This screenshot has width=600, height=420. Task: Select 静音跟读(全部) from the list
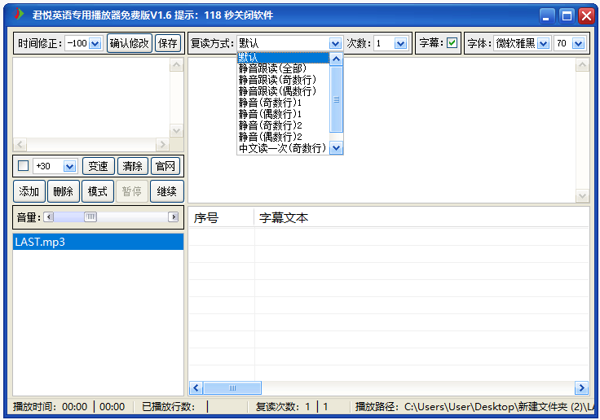(277, 69)
